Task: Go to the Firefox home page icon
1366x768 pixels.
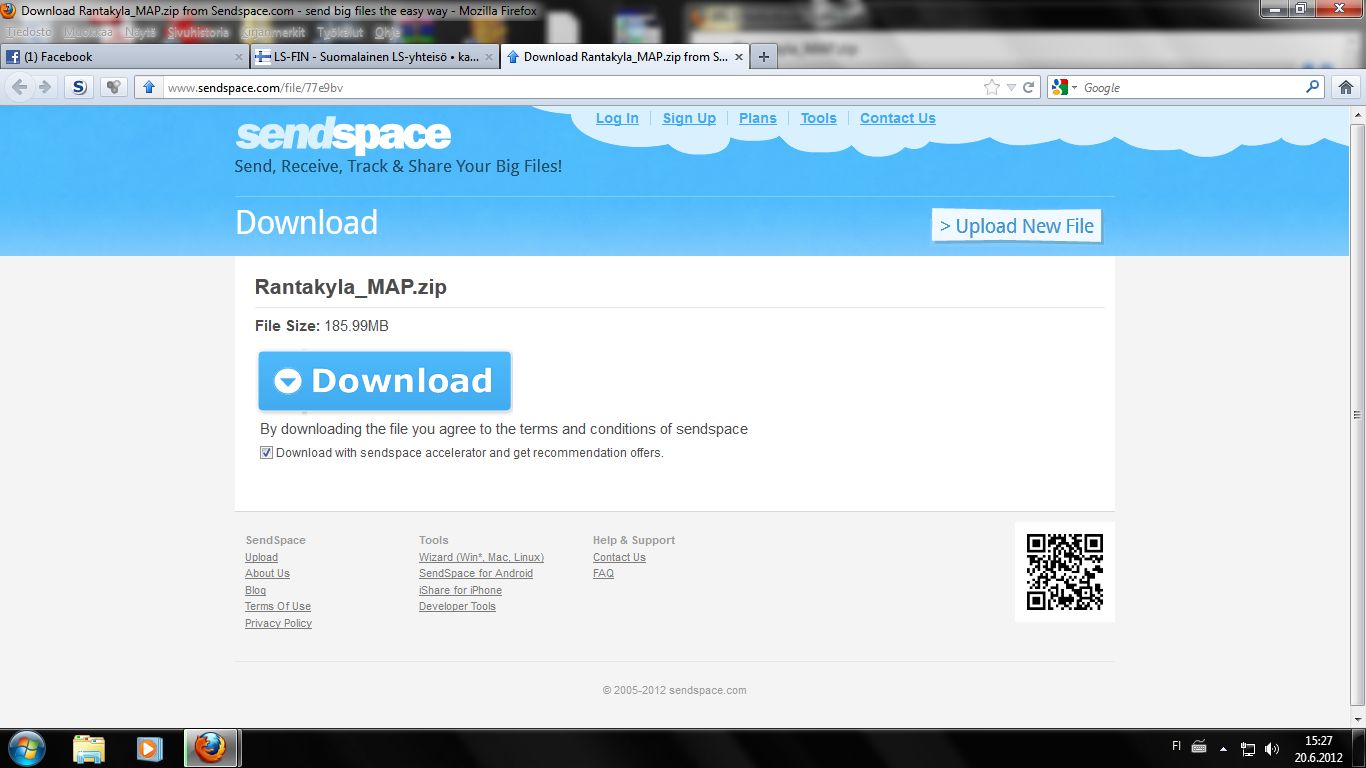Action: [1346, 87]
